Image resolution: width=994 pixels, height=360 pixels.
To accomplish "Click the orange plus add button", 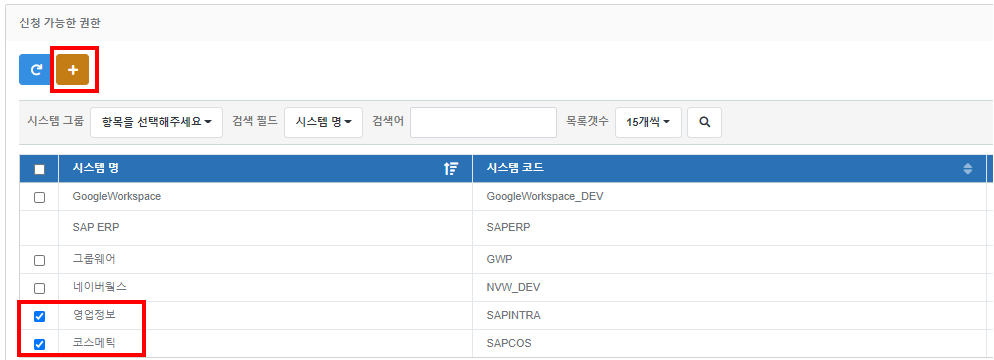I will click(72, 70).
